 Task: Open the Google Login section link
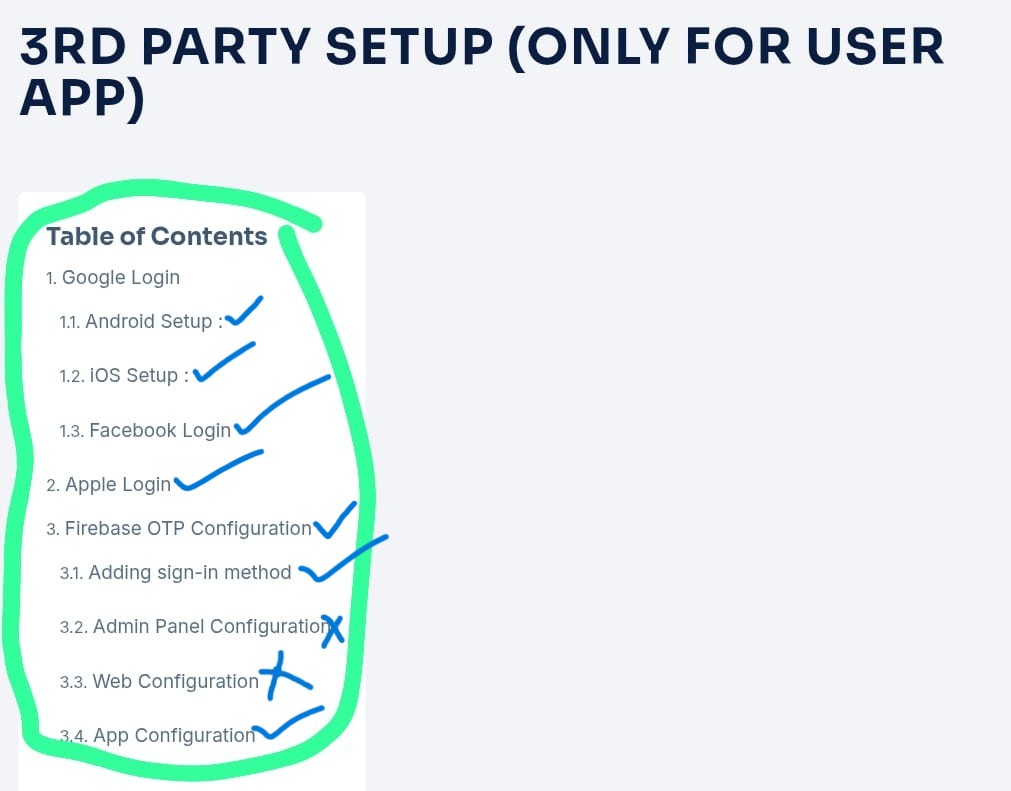click(x=113, y=278)
